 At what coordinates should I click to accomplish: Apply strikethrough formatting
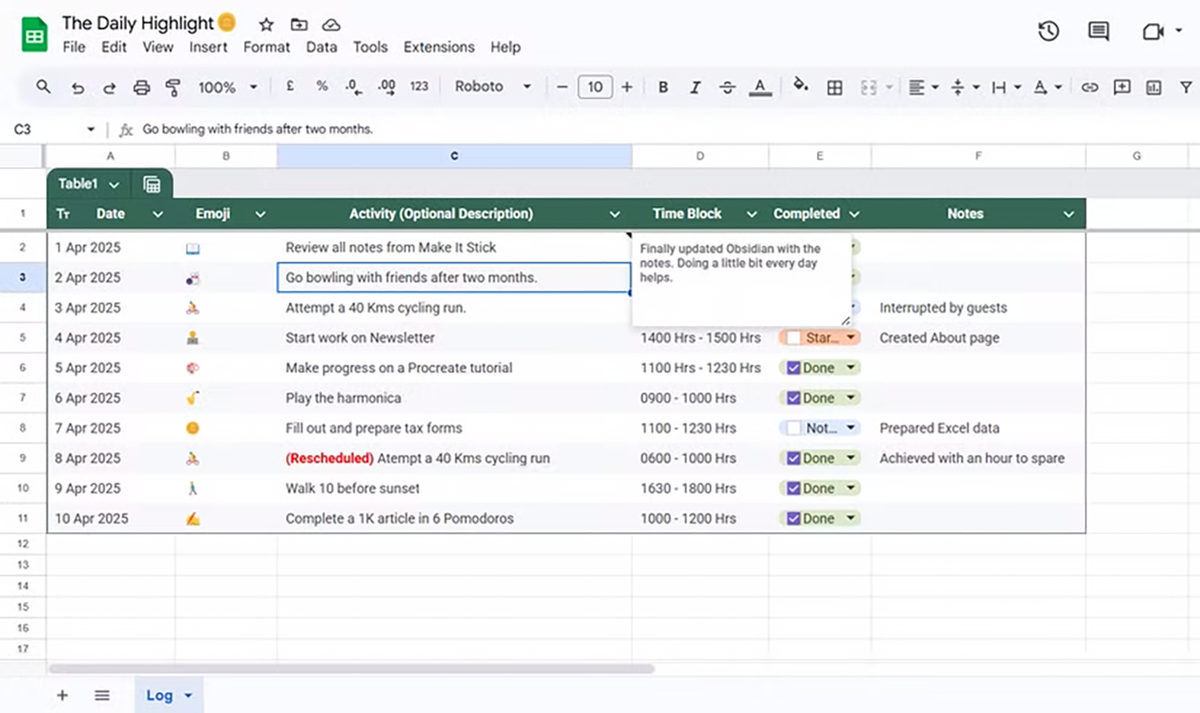727,87
